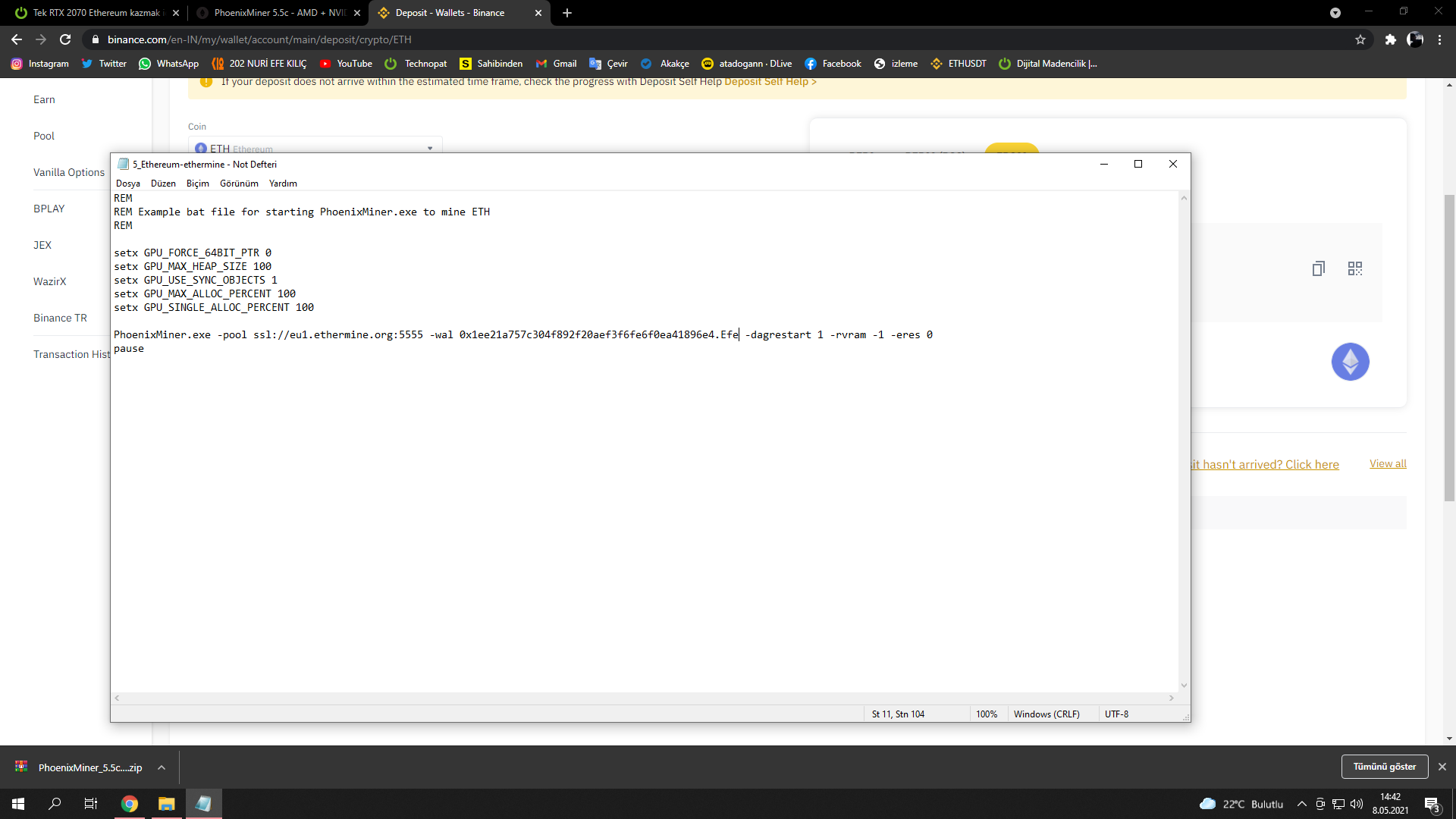Image resolution: width=1456 pixels, height=819 pixels.
Task: Open the View all link
Action: pyautogui.click(x=1387, y=463)
